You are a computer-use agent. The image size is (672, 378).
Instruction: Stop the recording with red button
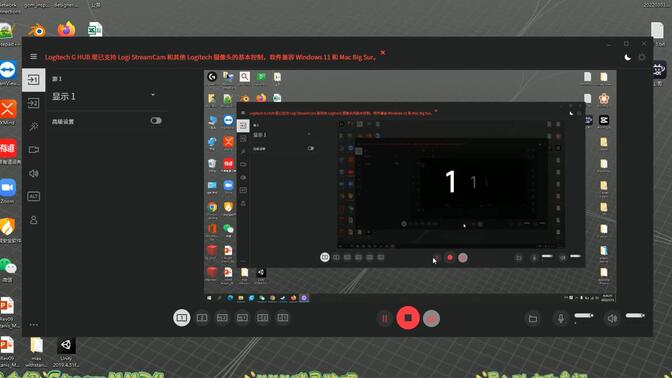pyautogui.click(x=408, y=318)
